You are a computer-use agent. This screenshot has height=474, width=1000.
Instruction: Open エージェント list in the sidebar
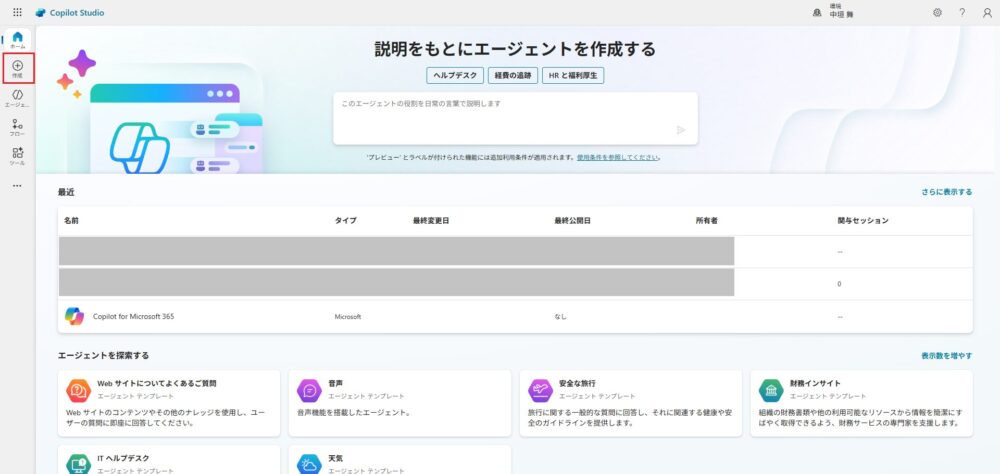click(x=17, y=98)
